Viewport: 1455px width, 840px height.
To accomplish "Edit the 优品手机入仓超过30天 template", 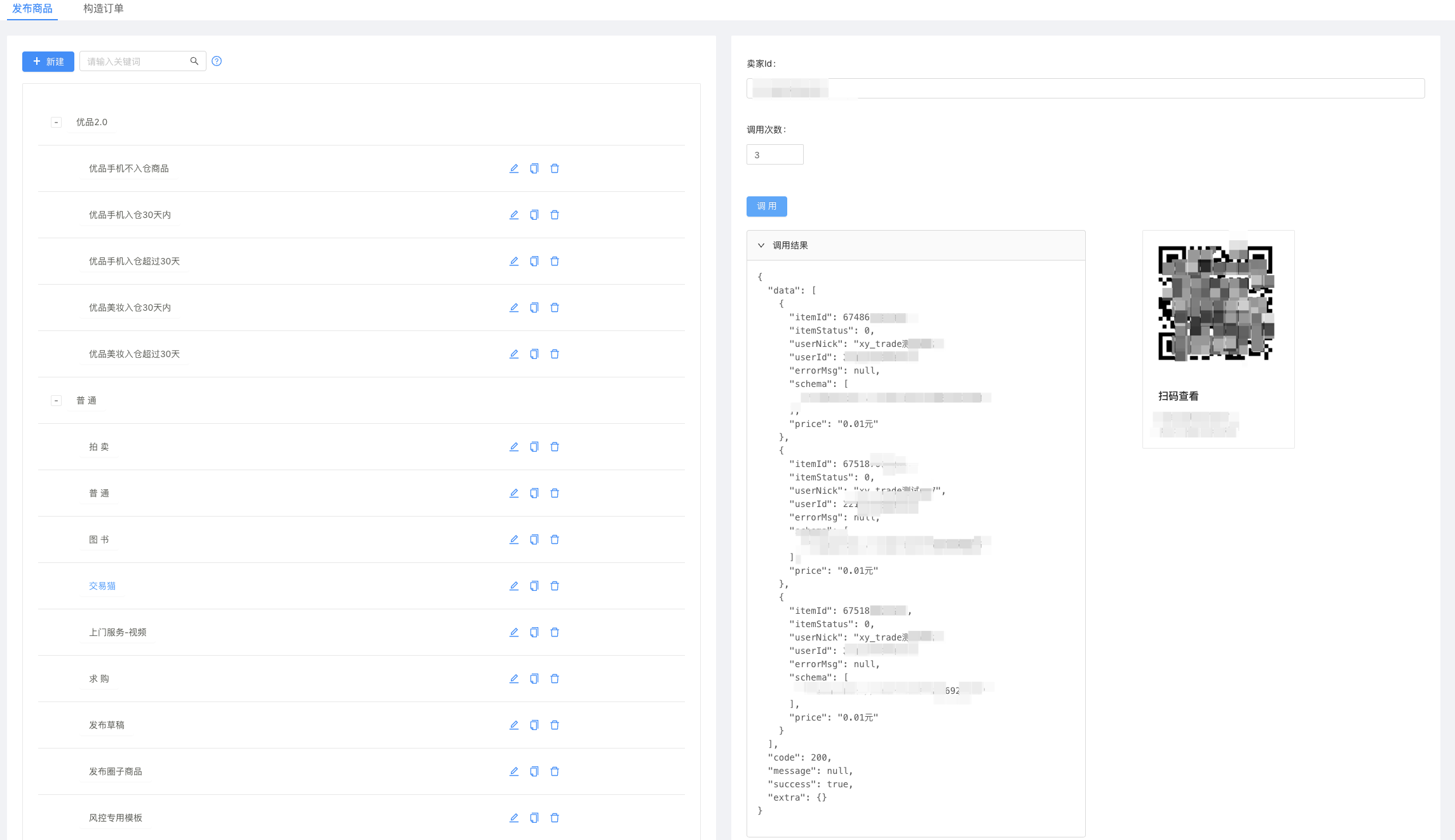I will point(514,261).
